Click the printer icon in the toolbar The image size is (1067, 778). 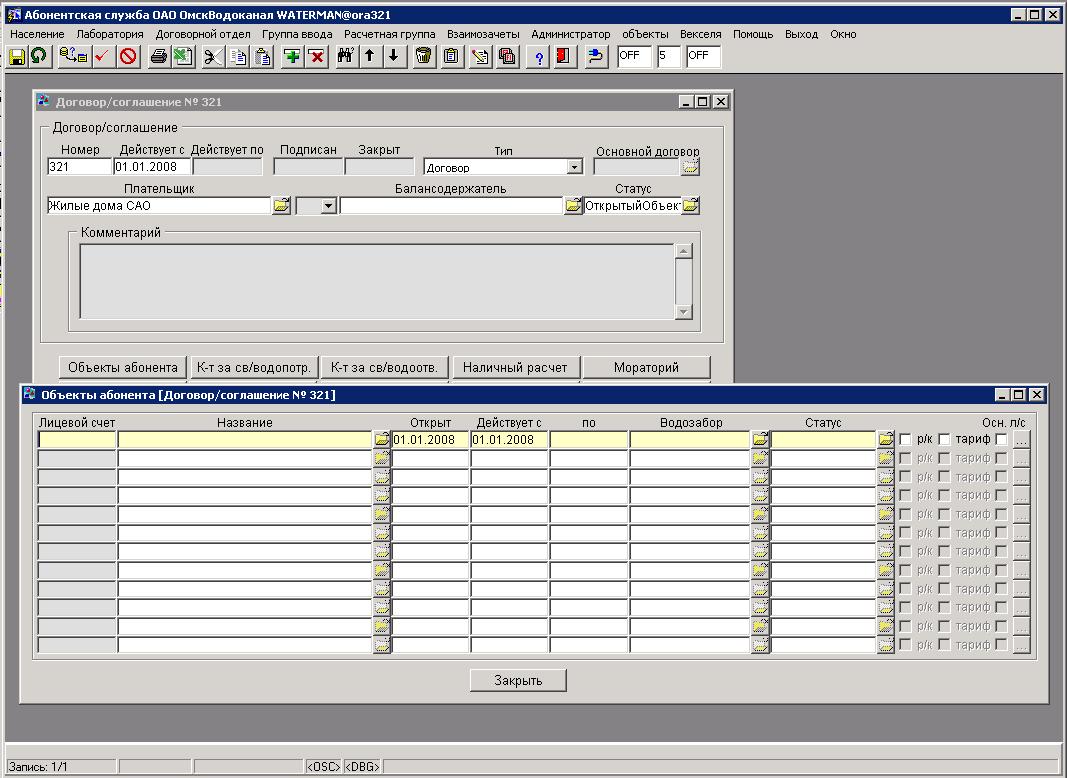(158, 57)
